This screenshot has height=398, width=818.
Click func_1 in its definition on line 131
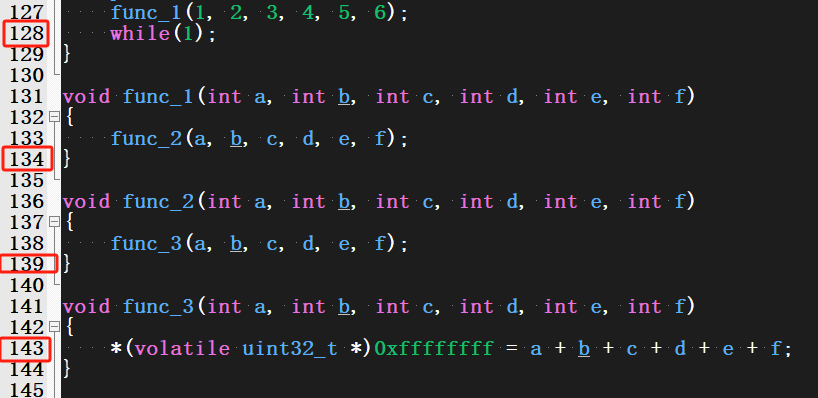click(x=158, y=97)
